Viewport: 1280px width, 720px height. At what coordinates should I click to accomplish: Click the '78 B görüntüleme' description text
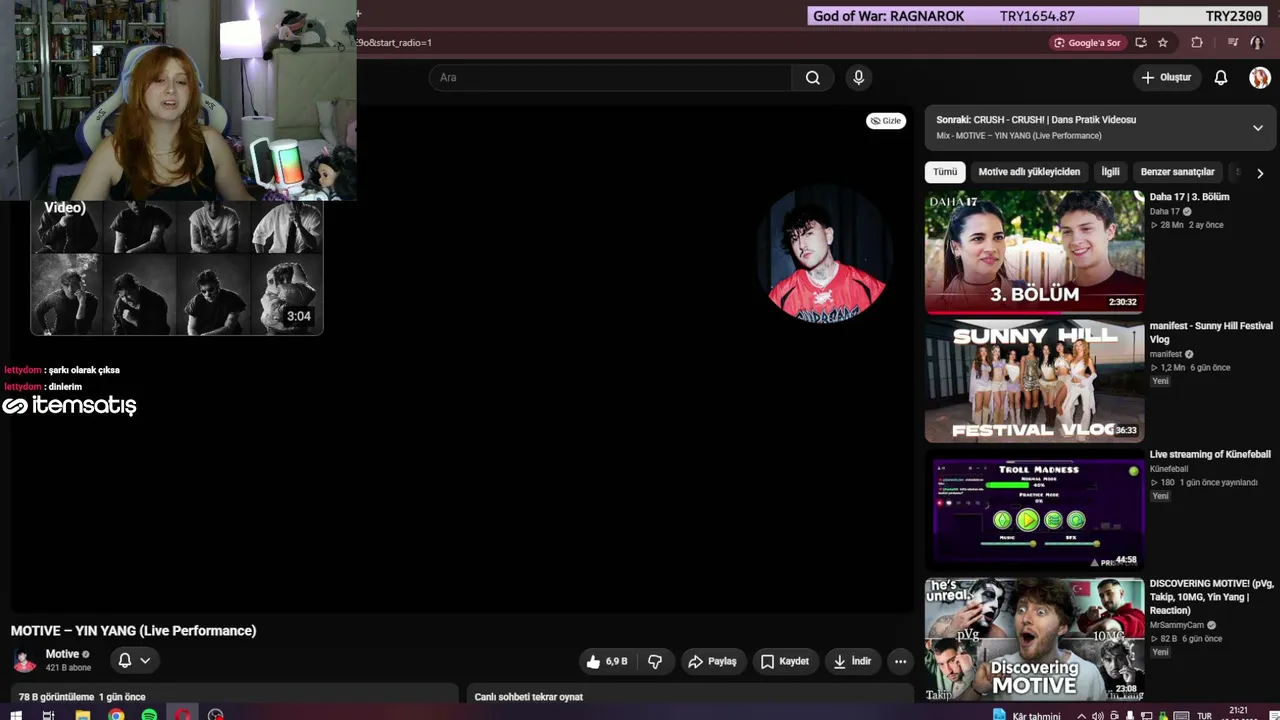pos(56,697)
